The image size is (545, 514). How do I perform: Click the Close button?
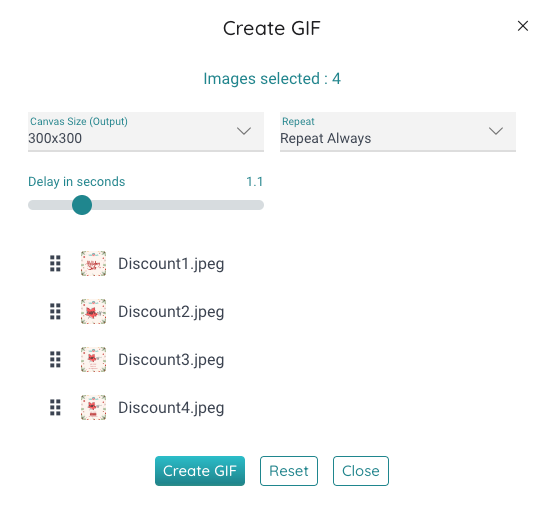(361, 471)
